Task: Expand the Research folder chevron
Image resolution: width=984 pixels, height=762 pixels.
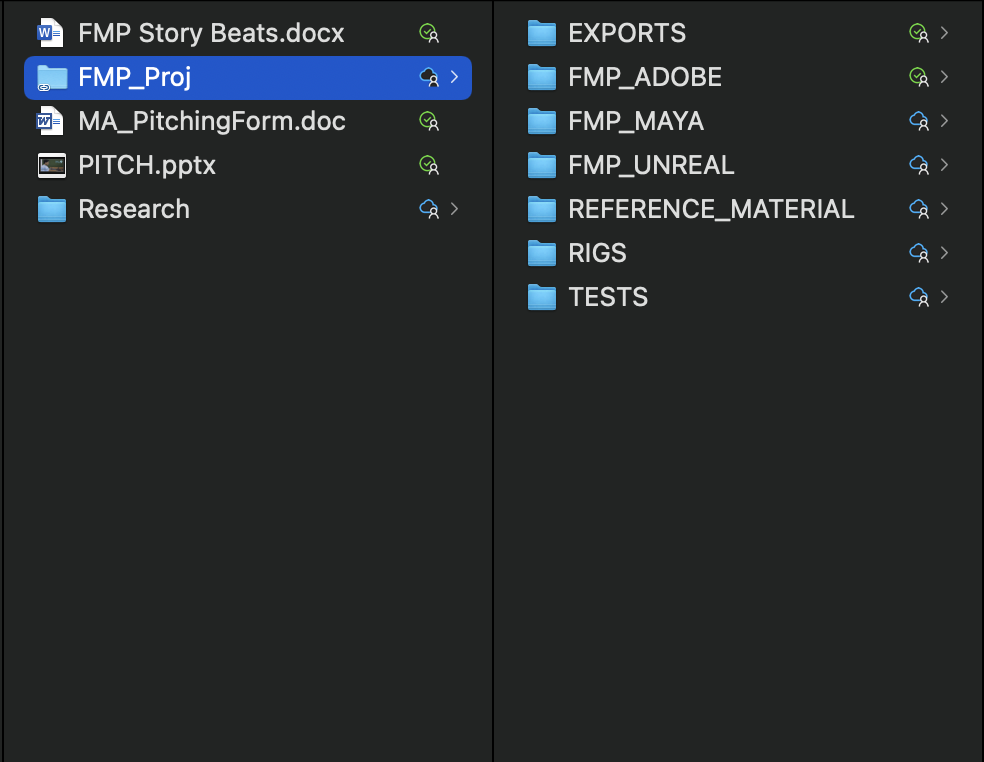Action: pyautogui.click(x=454, y=209)
